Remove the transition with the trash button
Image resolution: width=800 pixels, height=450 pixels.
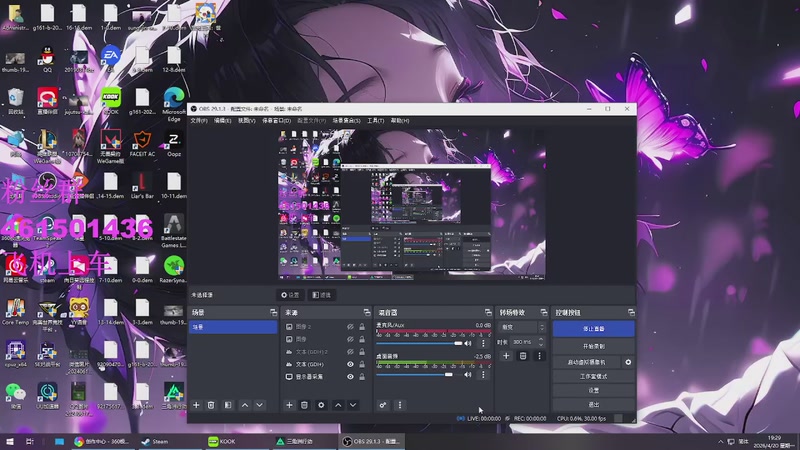coord(523,356)
